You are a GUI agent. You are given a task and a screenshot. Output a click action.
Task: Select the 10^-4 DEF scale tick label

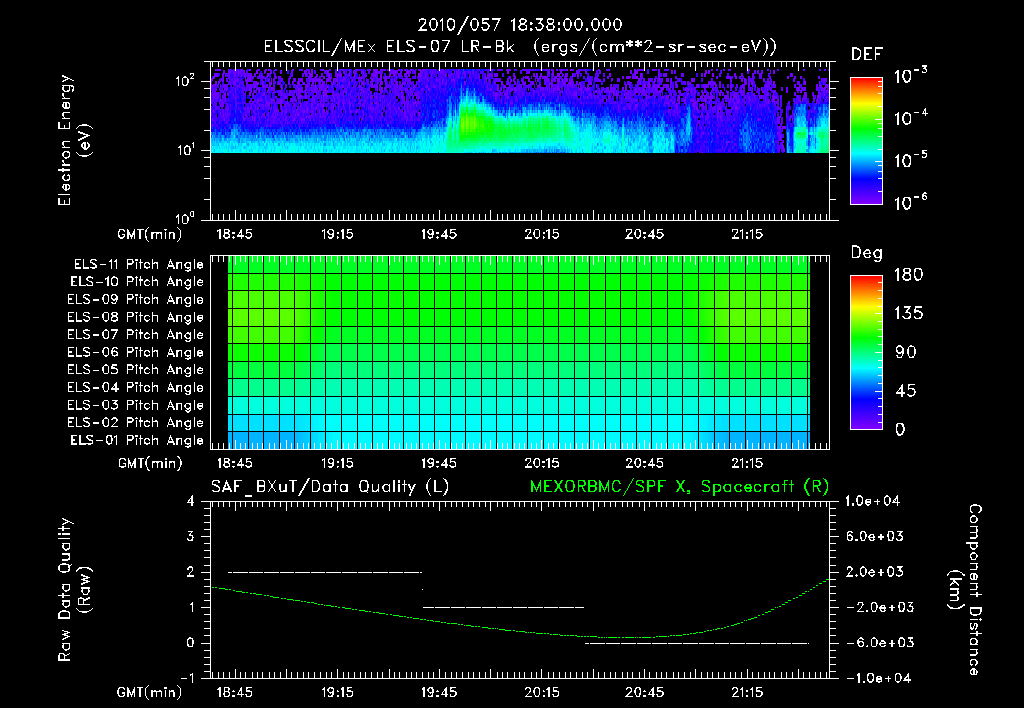pos(910,118)
